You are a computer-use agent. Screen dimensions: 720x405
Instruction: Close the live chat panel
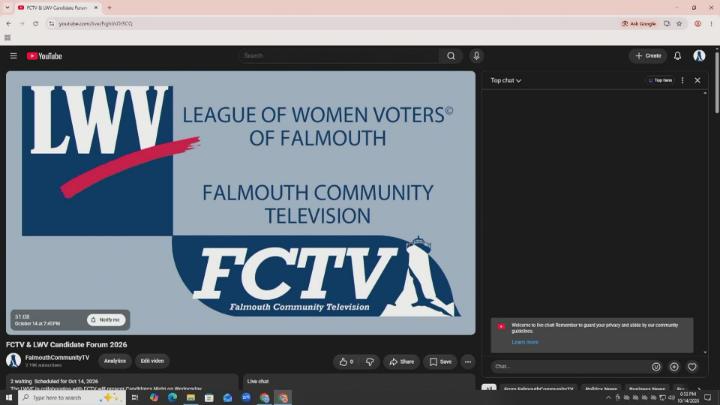tap(698, 80)
